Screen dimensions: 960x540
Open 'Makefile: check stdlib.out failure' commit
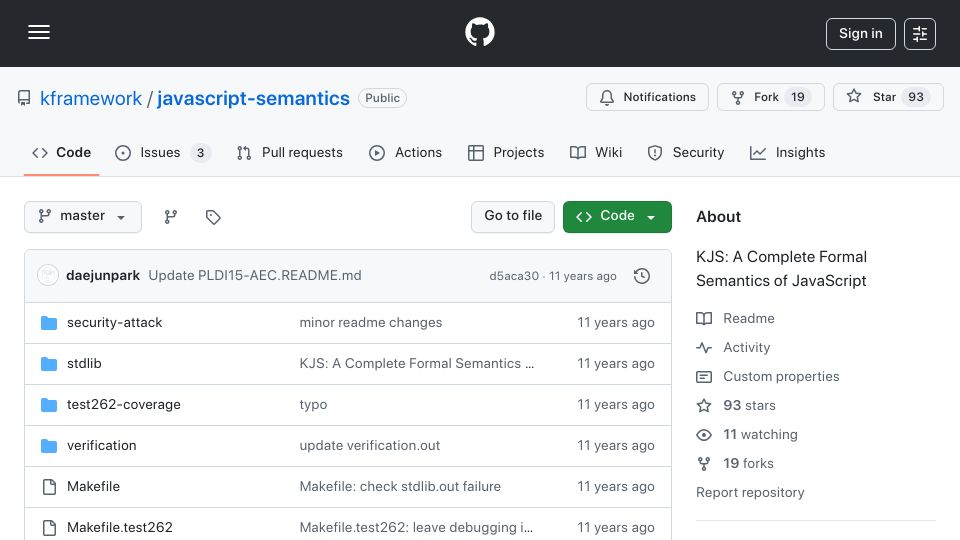[x=400, y=487]
